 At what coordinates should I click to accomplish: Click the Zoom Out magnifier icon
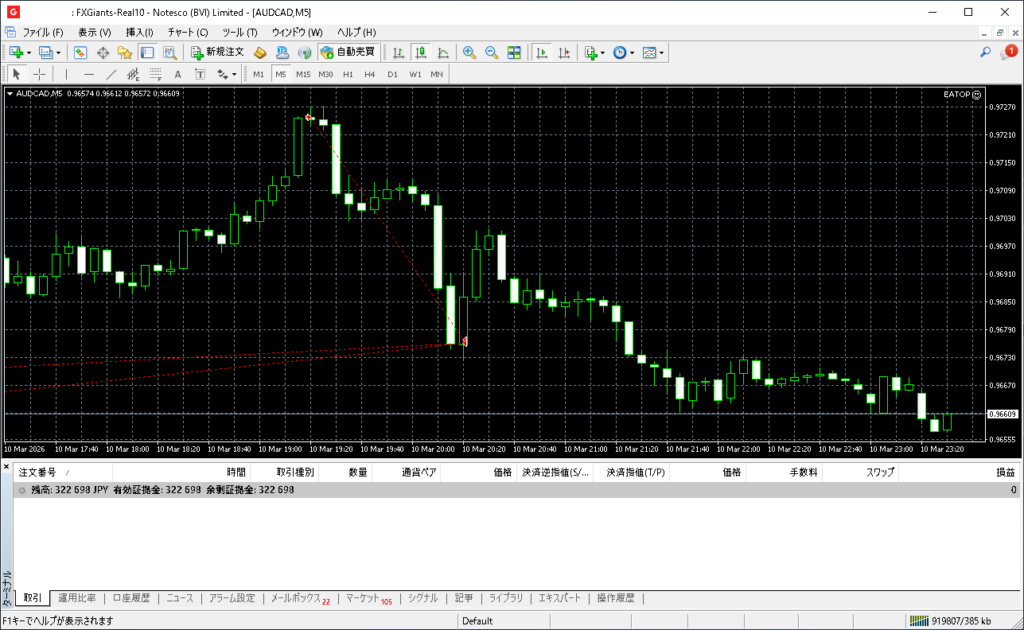[491, 52]
